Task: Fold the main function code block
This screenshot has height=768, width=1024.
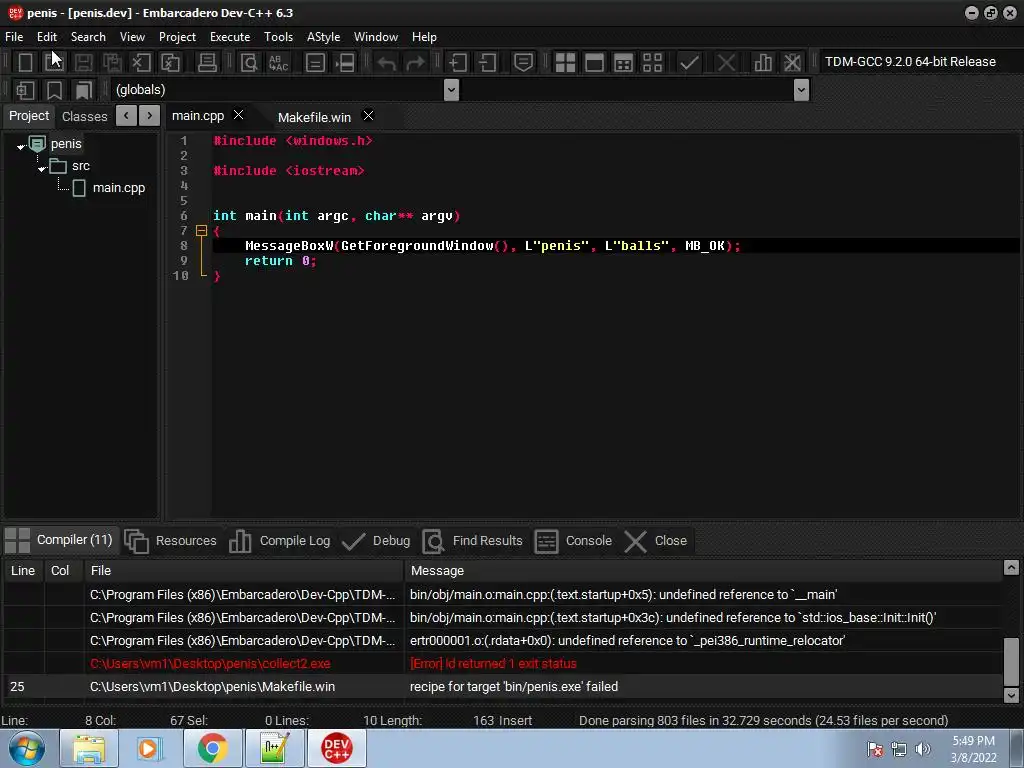Action: tap(201, 231)
